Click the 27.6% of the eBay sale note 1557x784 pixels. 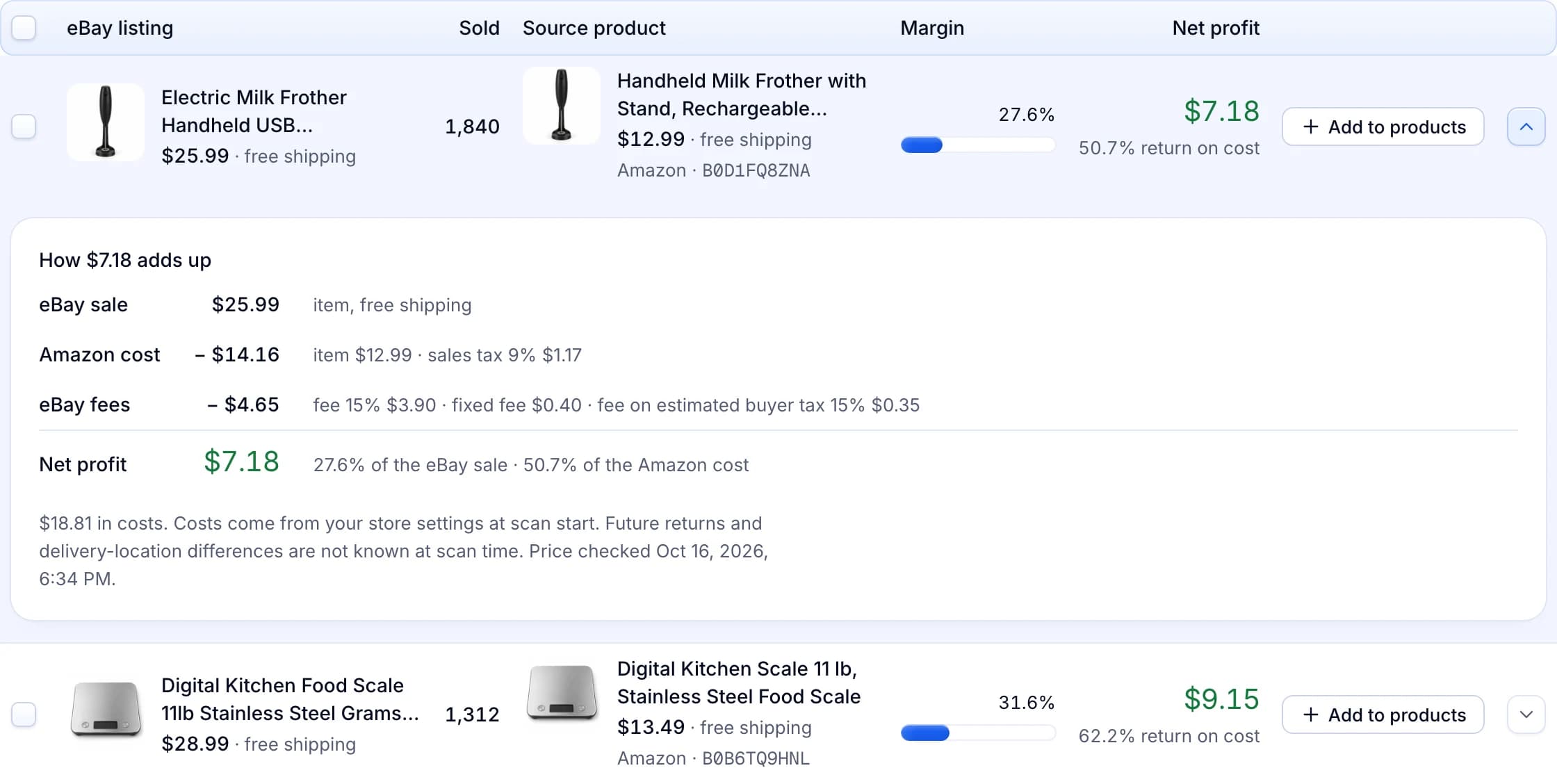pyautogui.click(x=410, y=465)
